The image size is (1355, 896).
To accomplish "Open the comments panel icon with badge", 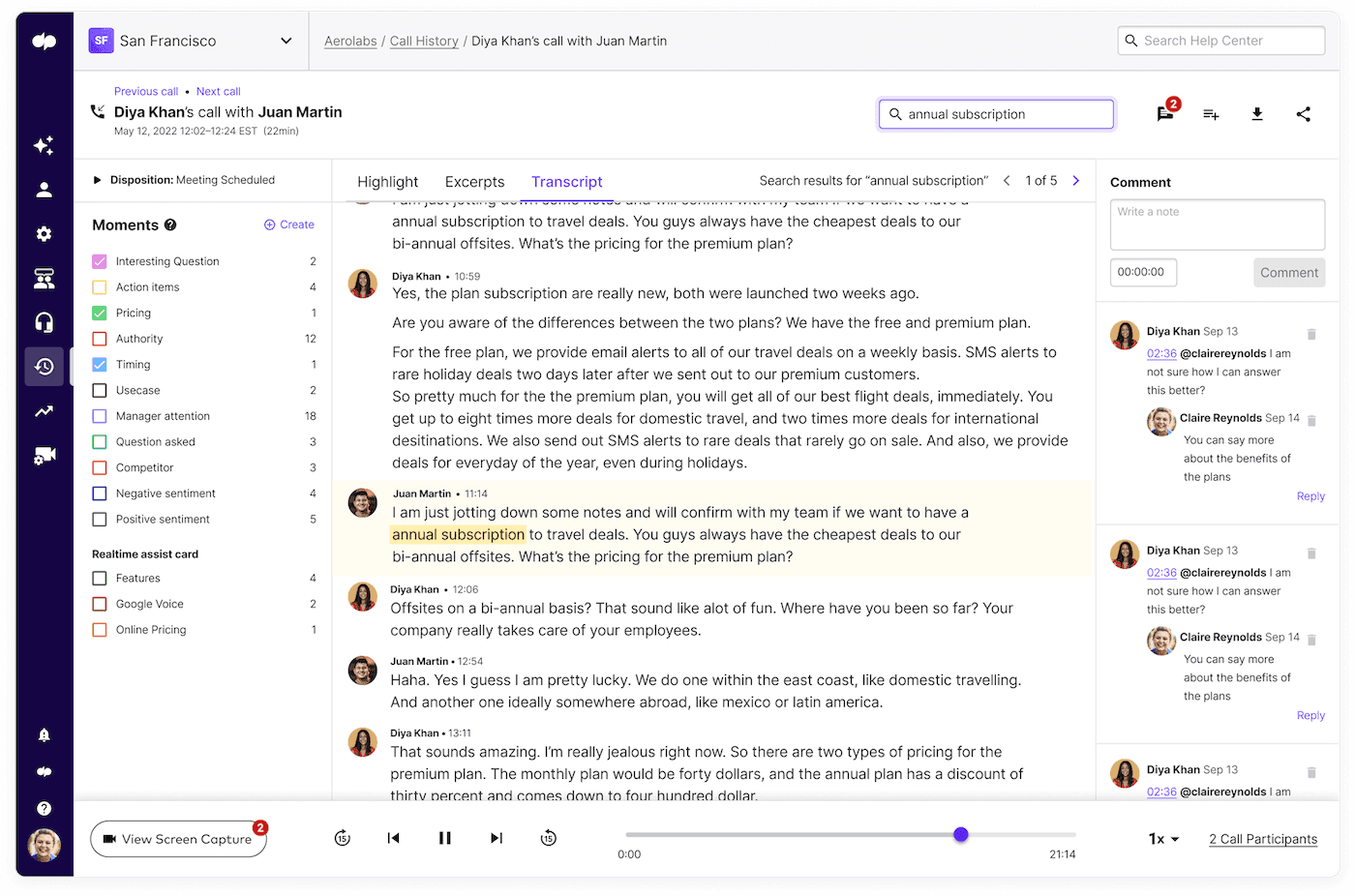I will click(1164, 113).
